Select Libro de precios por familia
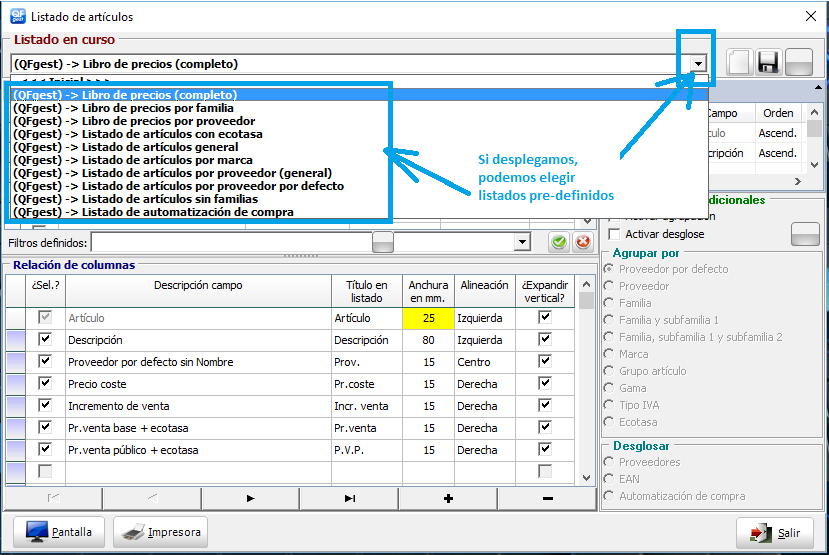This screenshot has width=829, height=555. (360, 108)
